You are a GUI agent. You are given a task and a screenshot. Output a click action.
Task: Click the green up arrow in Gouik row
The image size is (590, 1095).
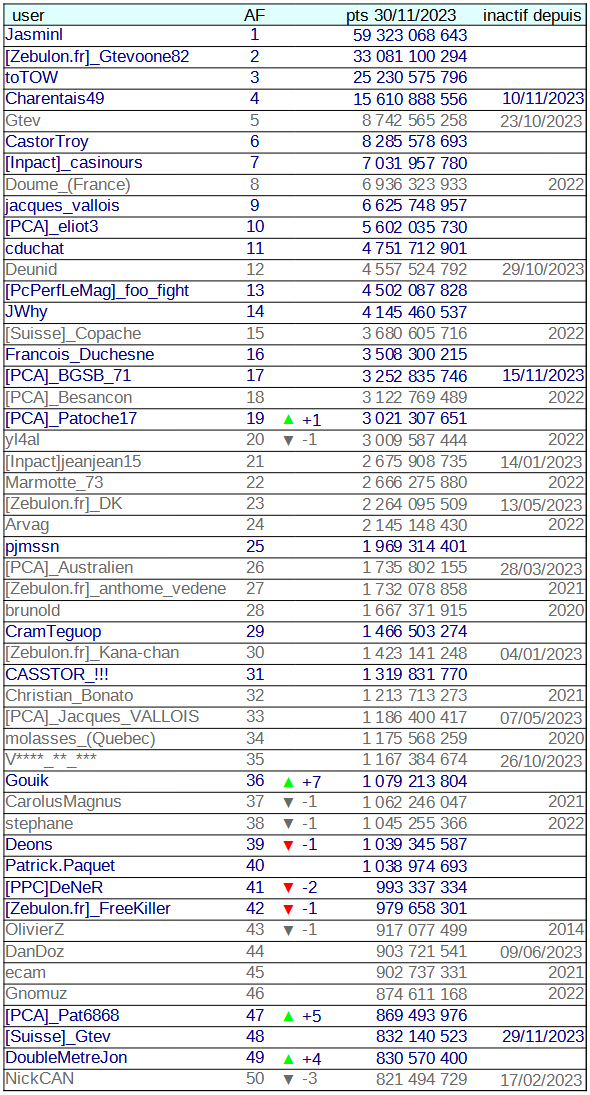pyautogui.click(x=288, y=781)
